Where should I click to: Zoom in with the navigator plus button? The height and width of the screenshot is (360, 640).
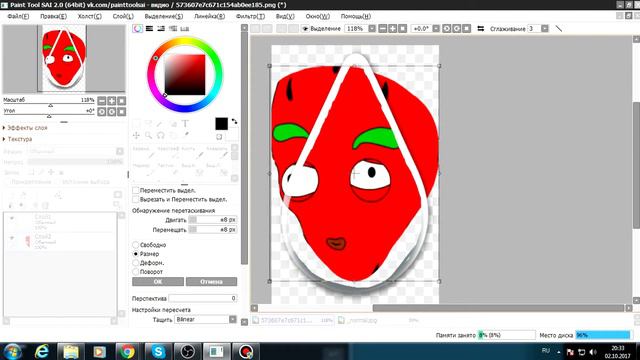point(111,101)
